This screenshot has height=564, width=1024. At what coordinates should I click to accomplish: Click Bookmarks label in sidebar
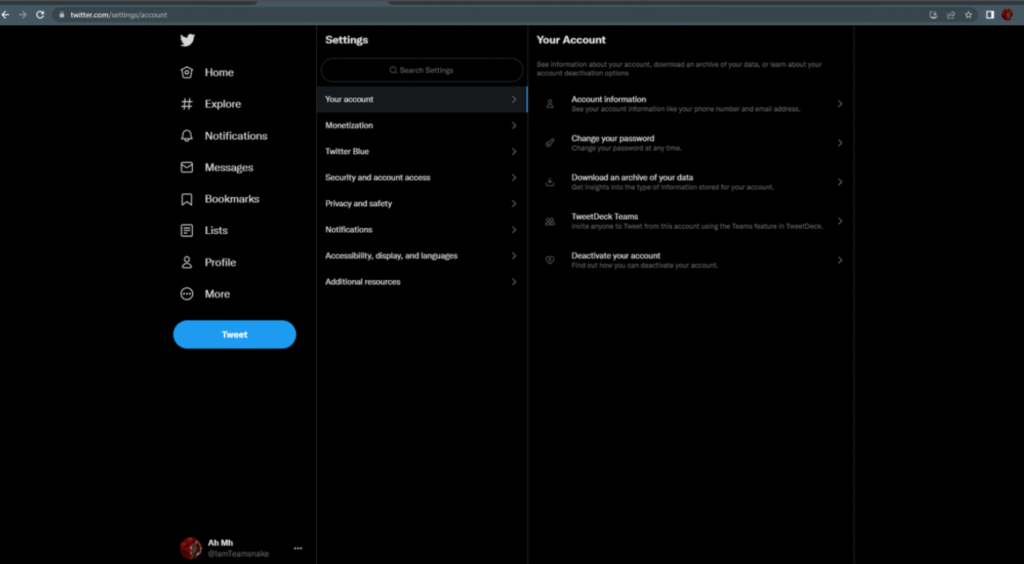[232, 199]
